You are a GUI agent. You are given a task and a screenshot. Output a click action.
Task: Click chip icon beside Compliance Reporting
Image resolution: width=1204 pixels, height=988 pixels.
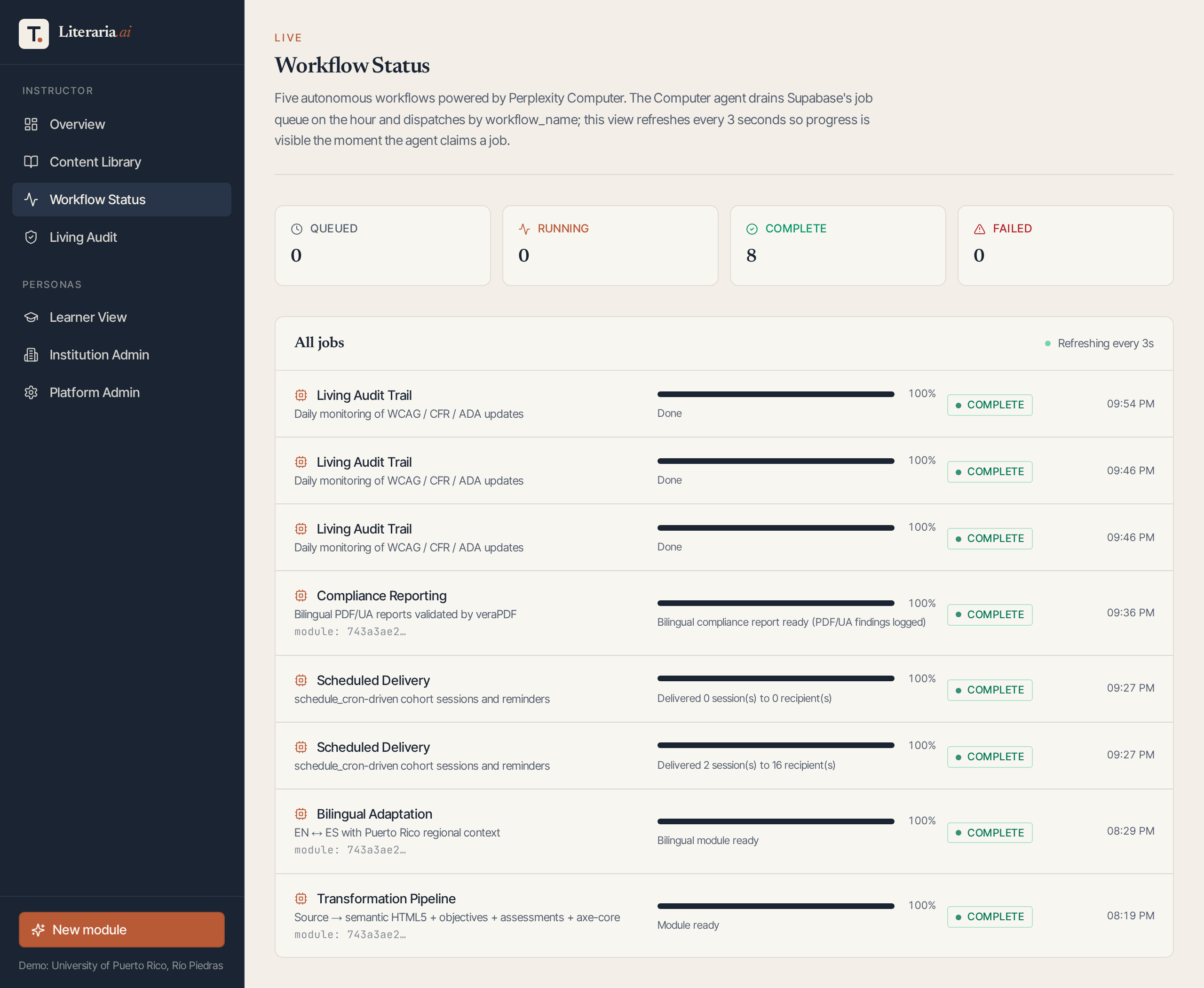pyautogui.click(x=301, y=595)
